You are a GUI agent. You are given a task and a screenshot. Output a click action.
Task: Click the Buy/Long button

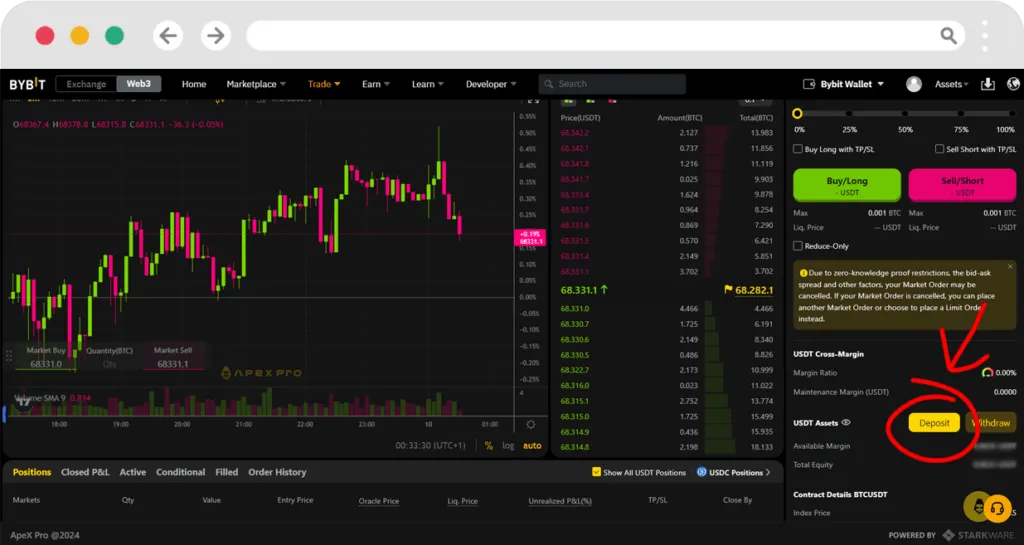click(846, 185)
